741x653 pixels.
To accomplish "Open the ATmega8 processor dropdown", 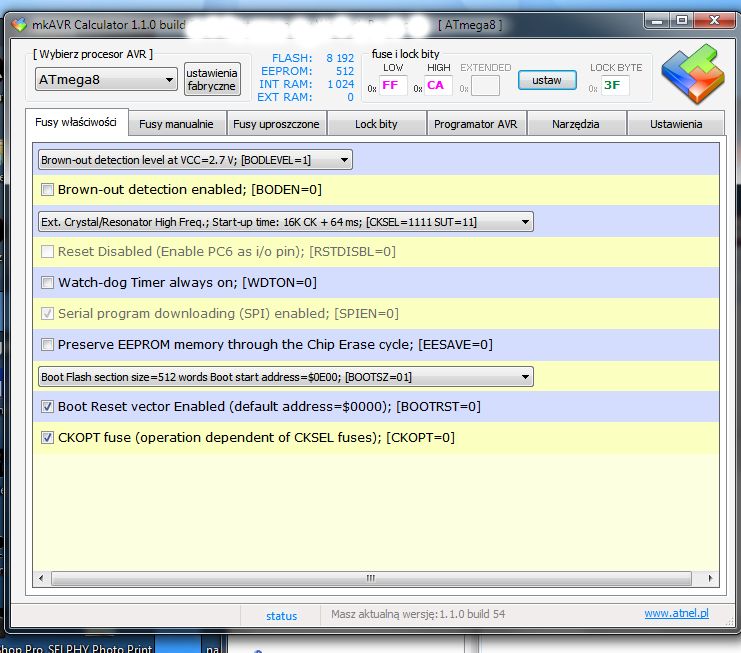I will pyautogui.click(x=105, y=79).
